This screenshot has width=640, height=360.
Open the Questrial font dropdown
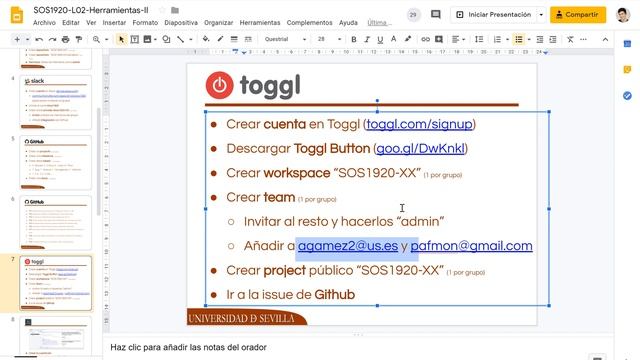tap(284, 40)
